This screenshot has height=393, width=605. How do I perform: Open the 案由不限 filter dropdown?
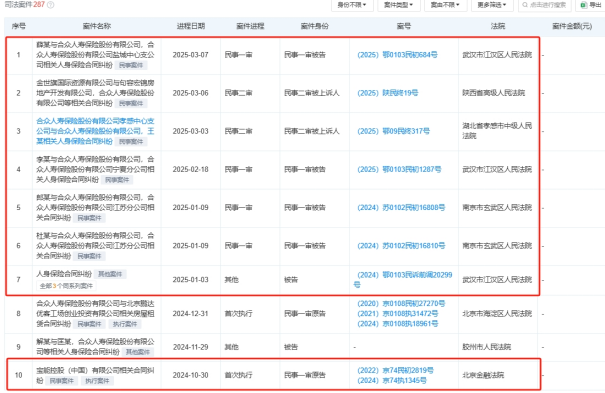(x=445, y=5)
